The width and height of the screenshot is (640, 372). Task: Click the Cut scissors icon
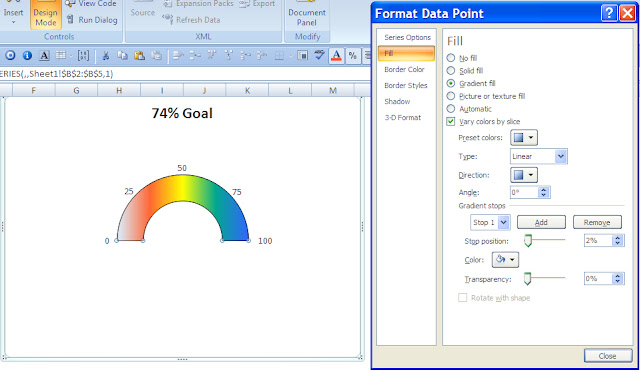click(x=105, y=55)
